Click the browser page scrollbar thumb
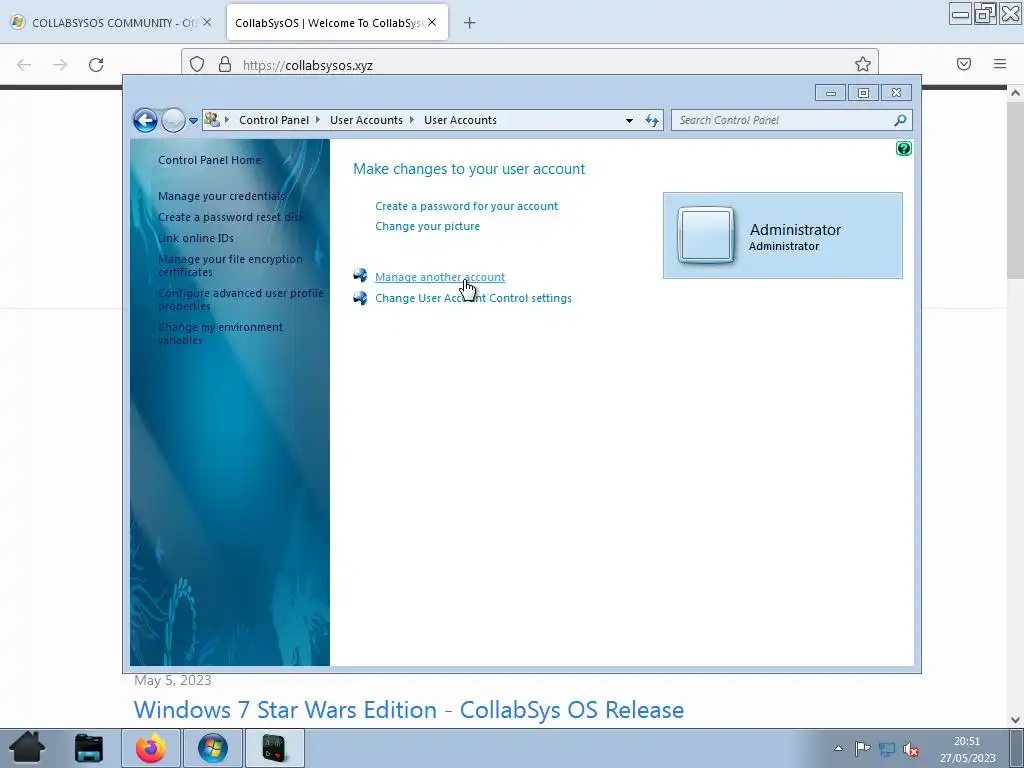This screenshot has width=1024, height=768. (1016, 189)
